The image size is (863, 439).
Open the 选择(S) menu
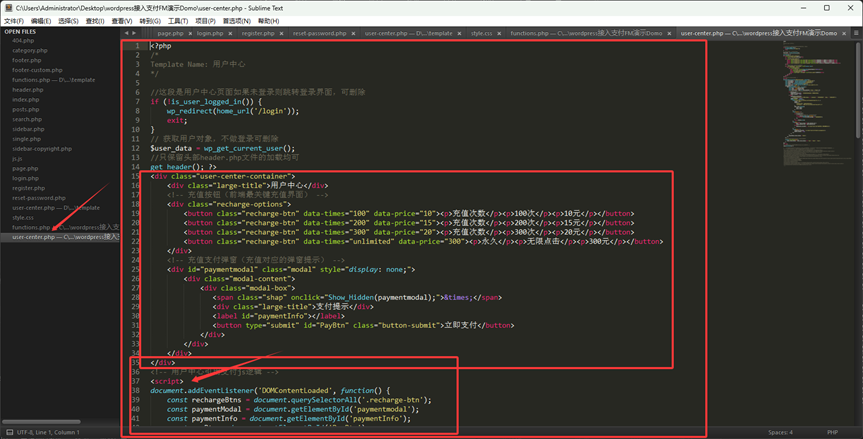[x=68, y=21]
